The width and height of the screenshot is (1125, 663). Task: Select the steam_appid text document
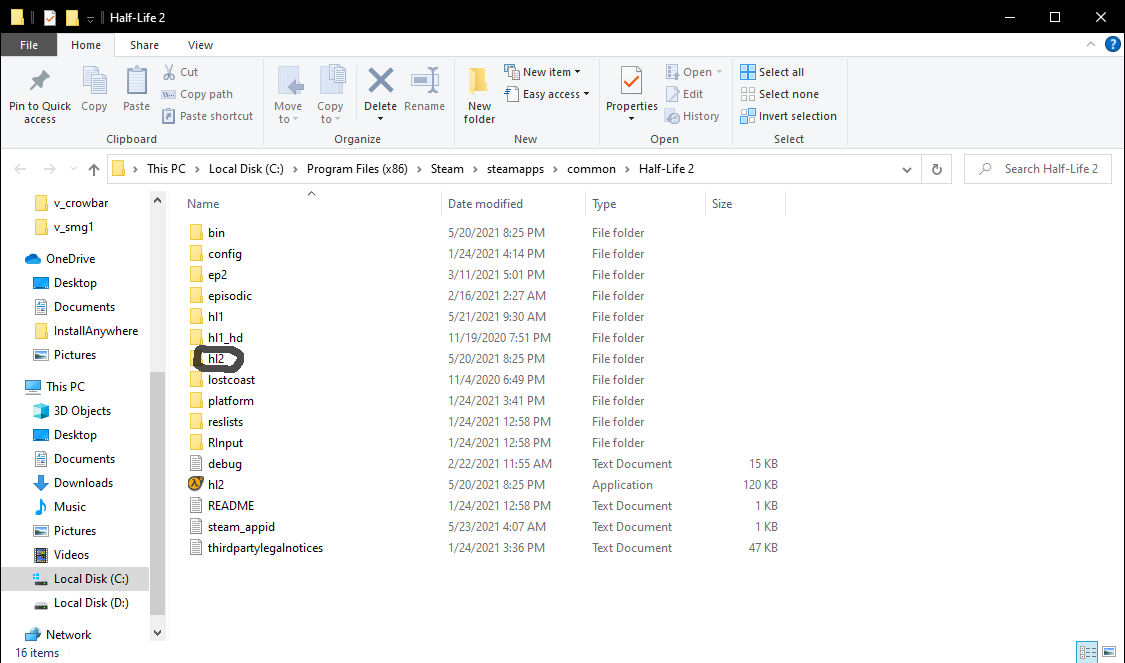coord(241,527)
